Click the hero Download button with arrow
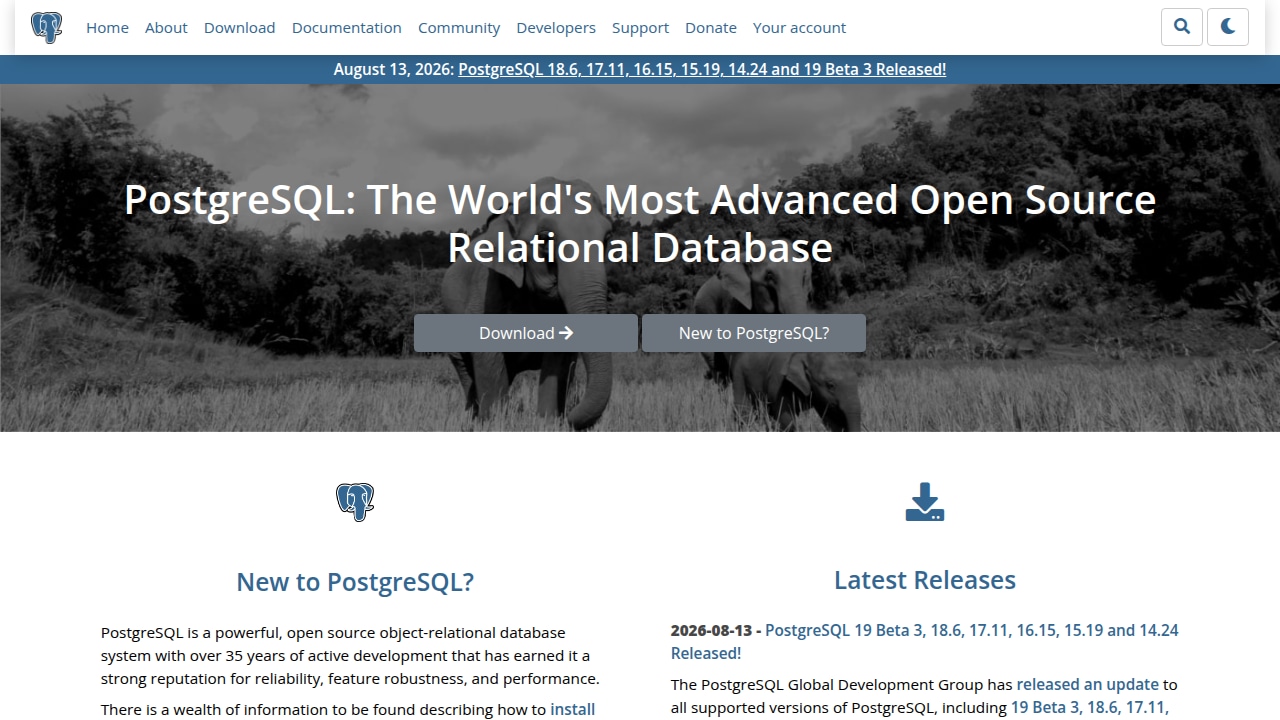Viewport: 1280px width, 720px height. [x=526, y=333]
